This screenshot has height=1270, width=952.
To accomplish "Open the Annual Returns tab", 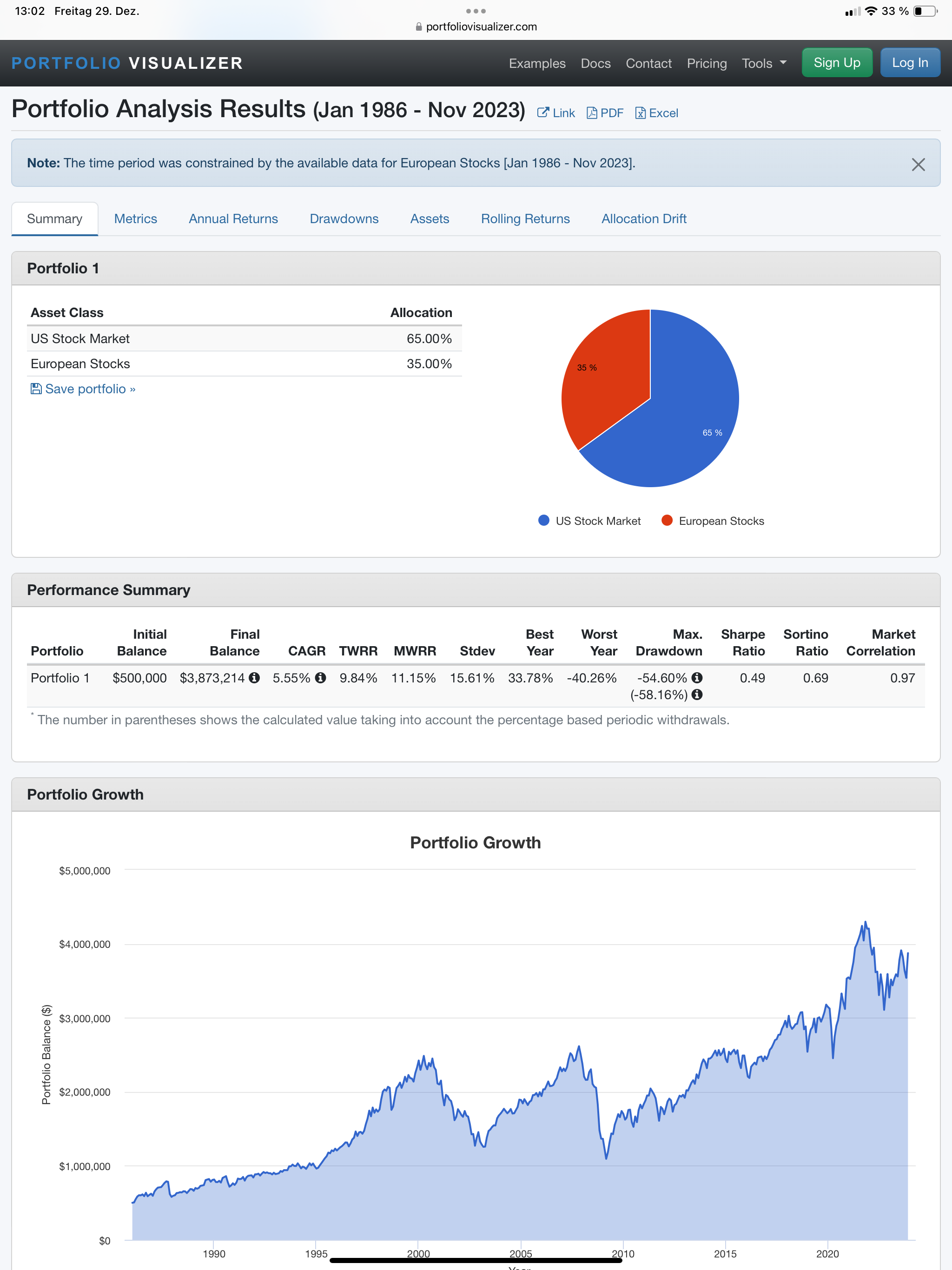I will [x=233, y=219].
